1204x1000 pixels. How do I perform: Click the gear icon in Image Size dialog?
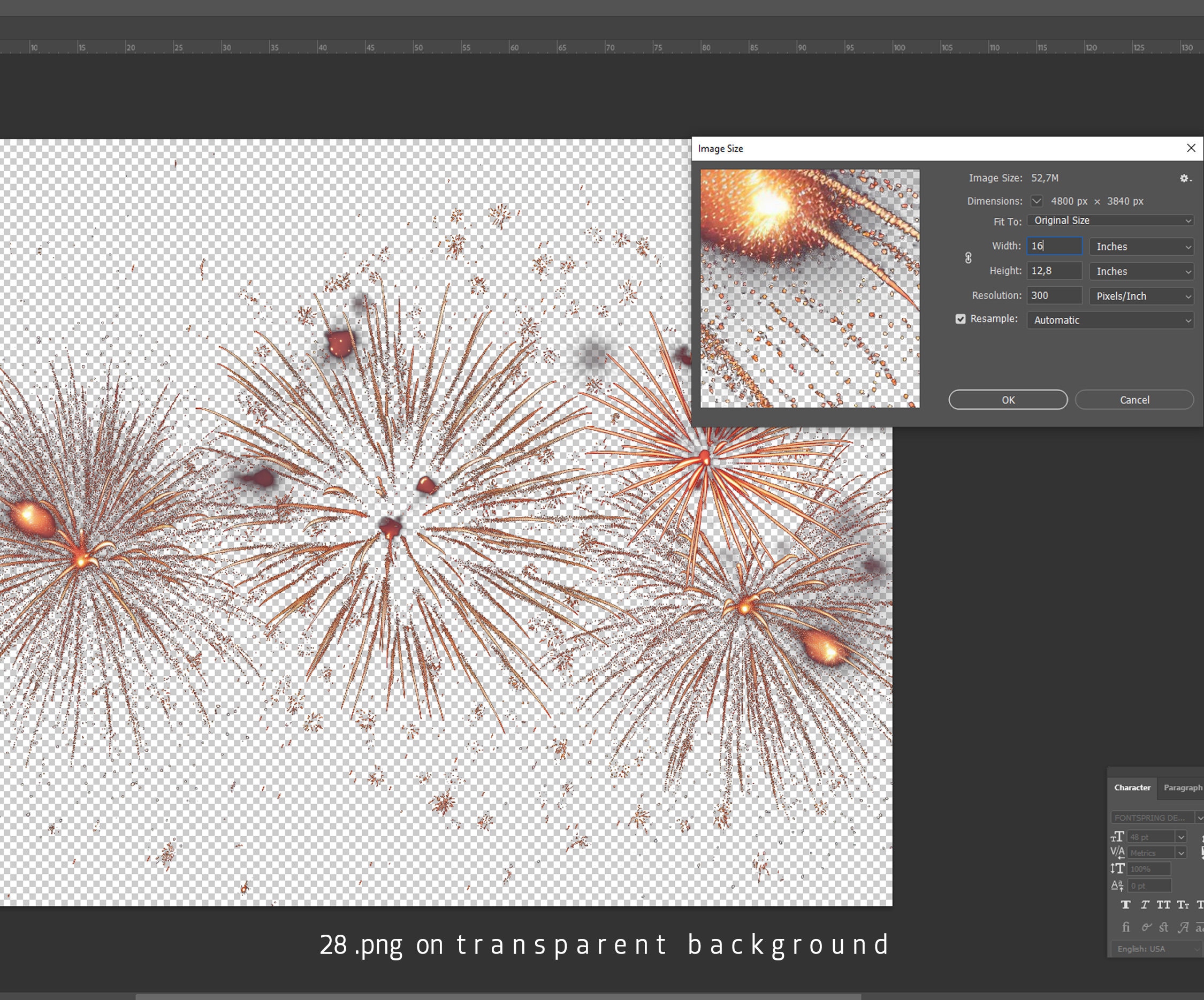click(1183, 179)
